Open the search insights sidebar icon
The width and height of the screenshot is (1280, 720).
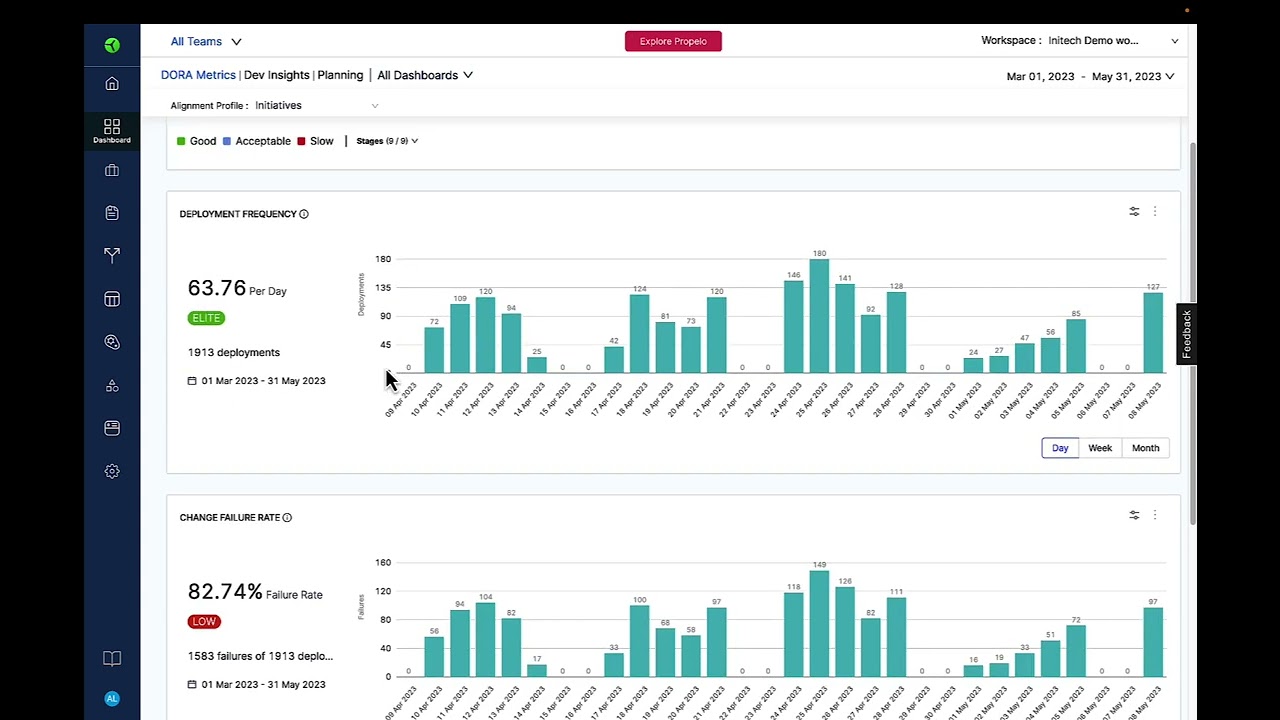click(112, 342)
